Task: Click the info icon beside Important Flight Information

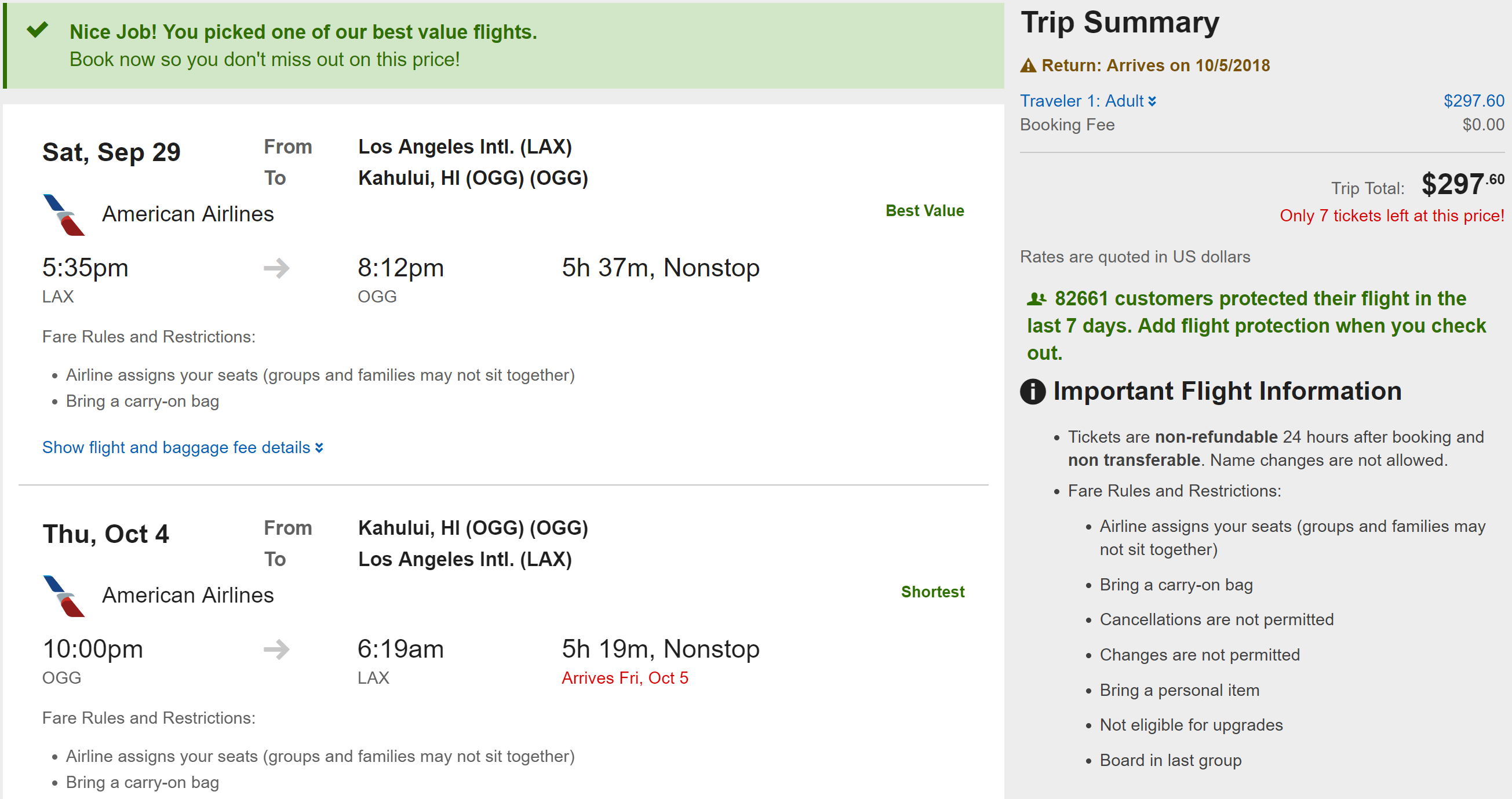Action: click(x=1033, y=391)
